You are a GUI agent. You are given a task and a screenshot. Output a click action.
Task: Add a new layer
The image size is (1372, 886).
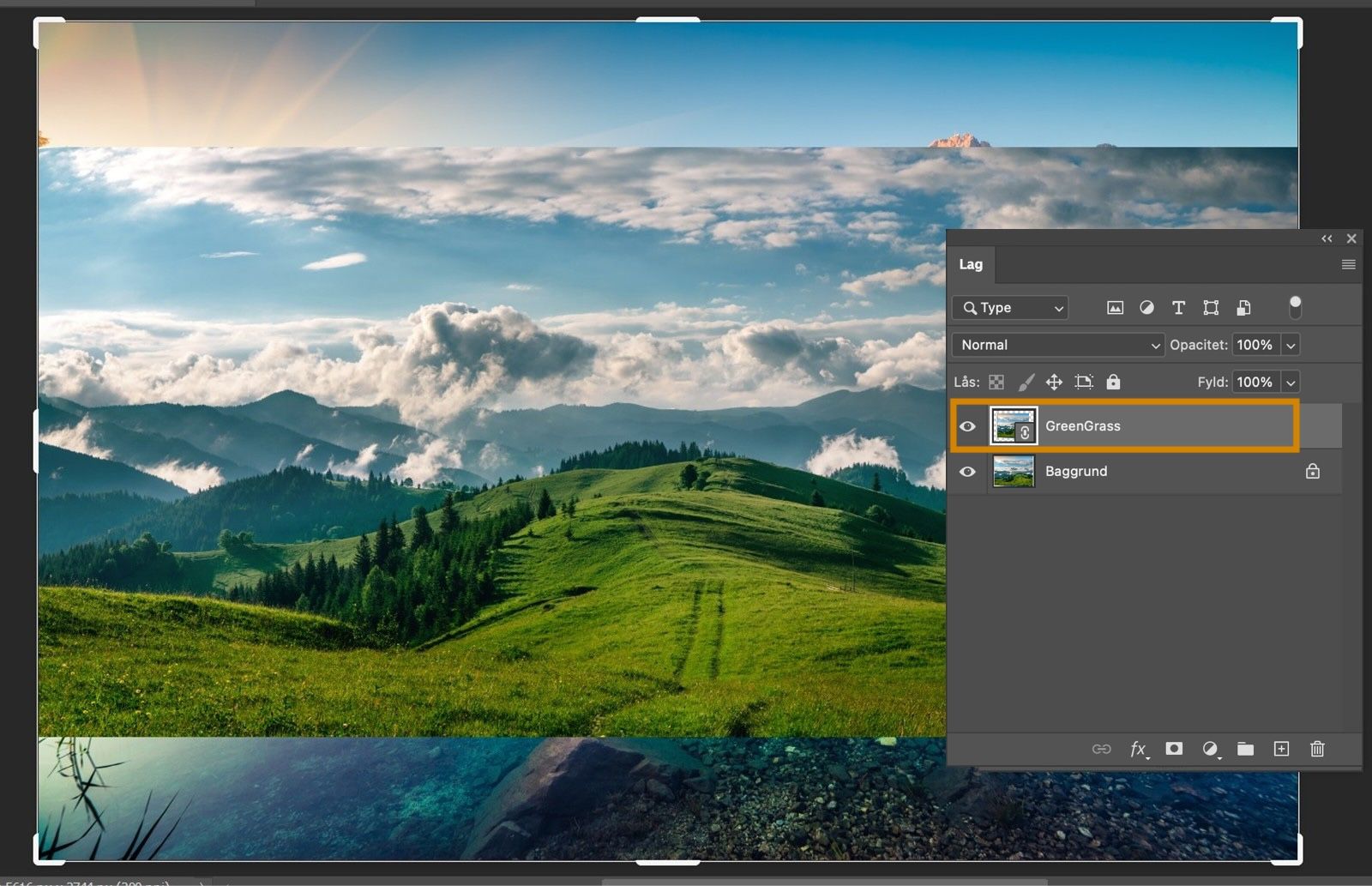coord(1282,749)
